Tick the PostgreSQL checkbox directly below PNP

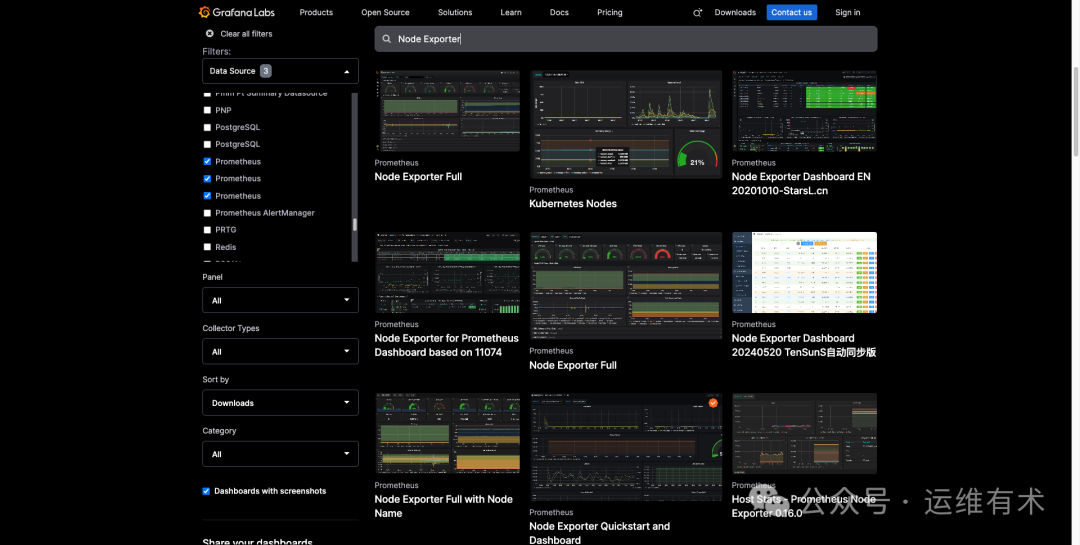(207, 127)
